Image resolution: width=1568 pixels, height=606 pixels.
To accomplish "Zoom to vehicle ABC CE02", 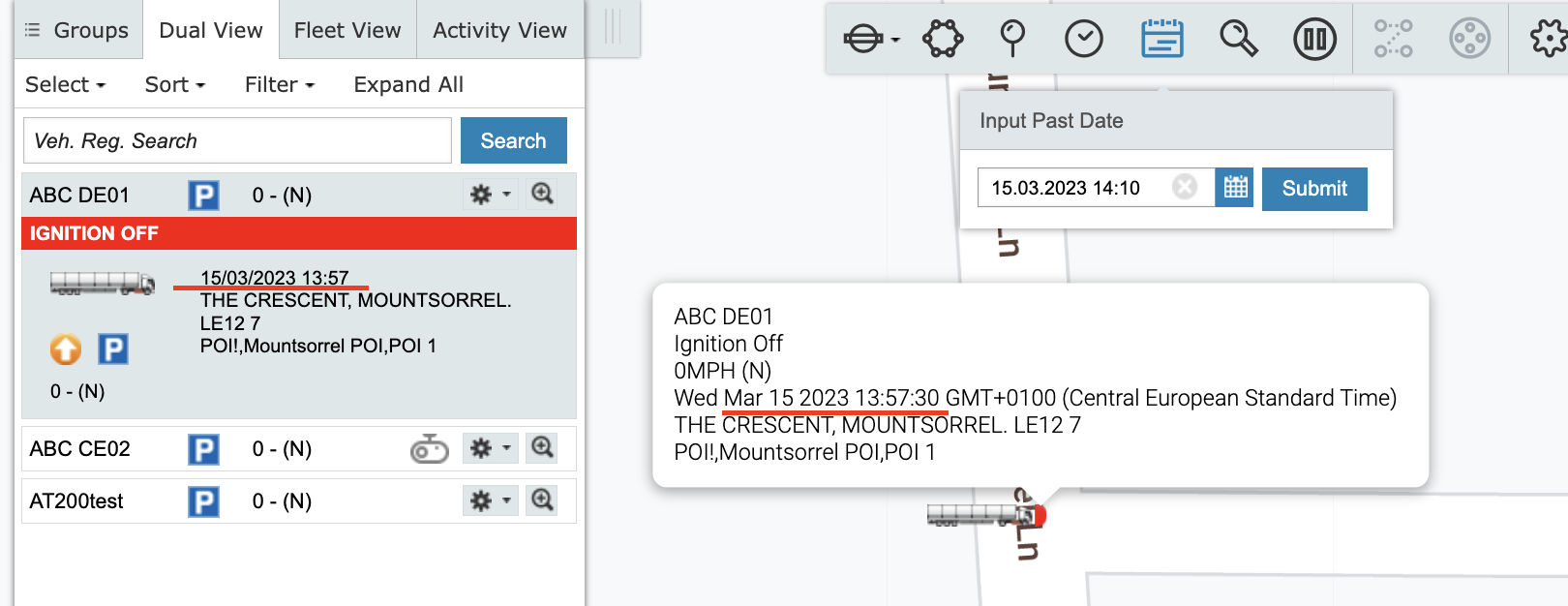I will click(542, 448).
